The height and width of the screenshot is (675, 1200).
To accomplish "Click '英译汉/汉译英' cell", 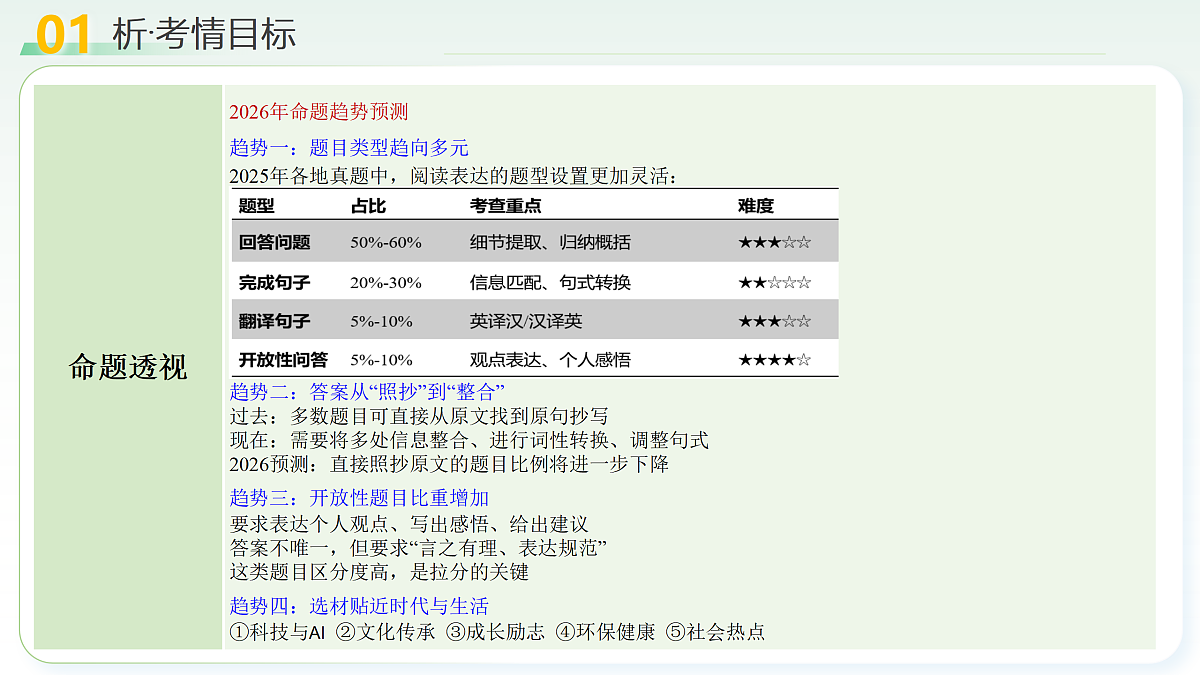I will point(526,321).
